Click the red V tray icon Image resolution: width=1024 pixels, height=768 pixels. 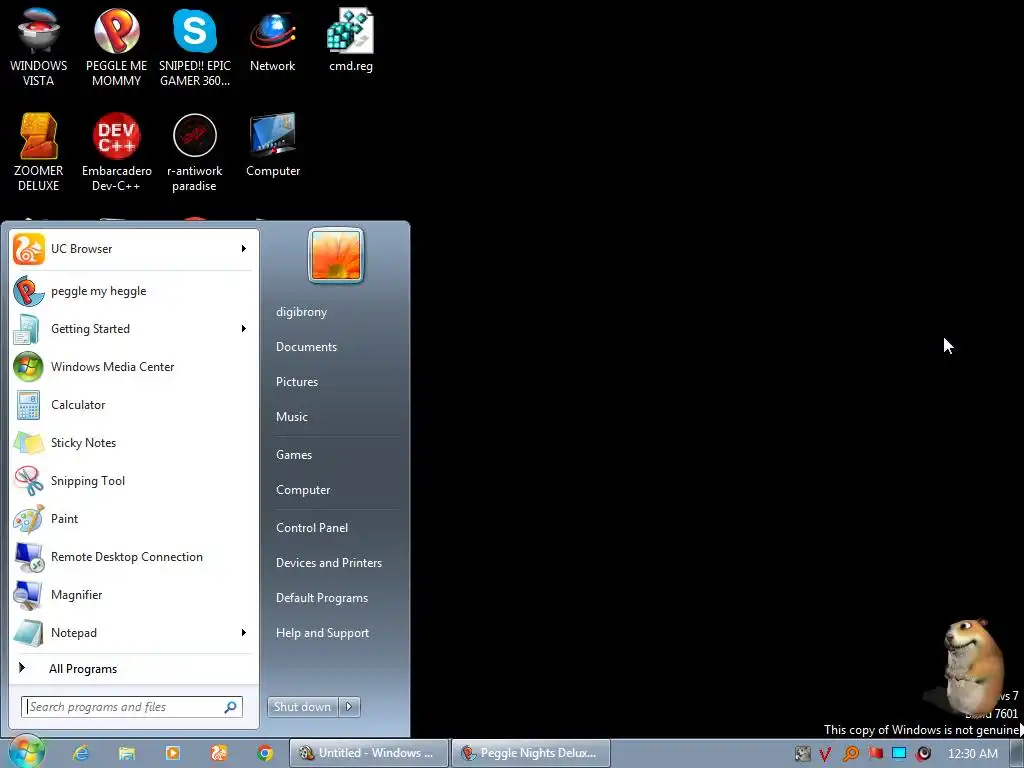click(825, 754)
